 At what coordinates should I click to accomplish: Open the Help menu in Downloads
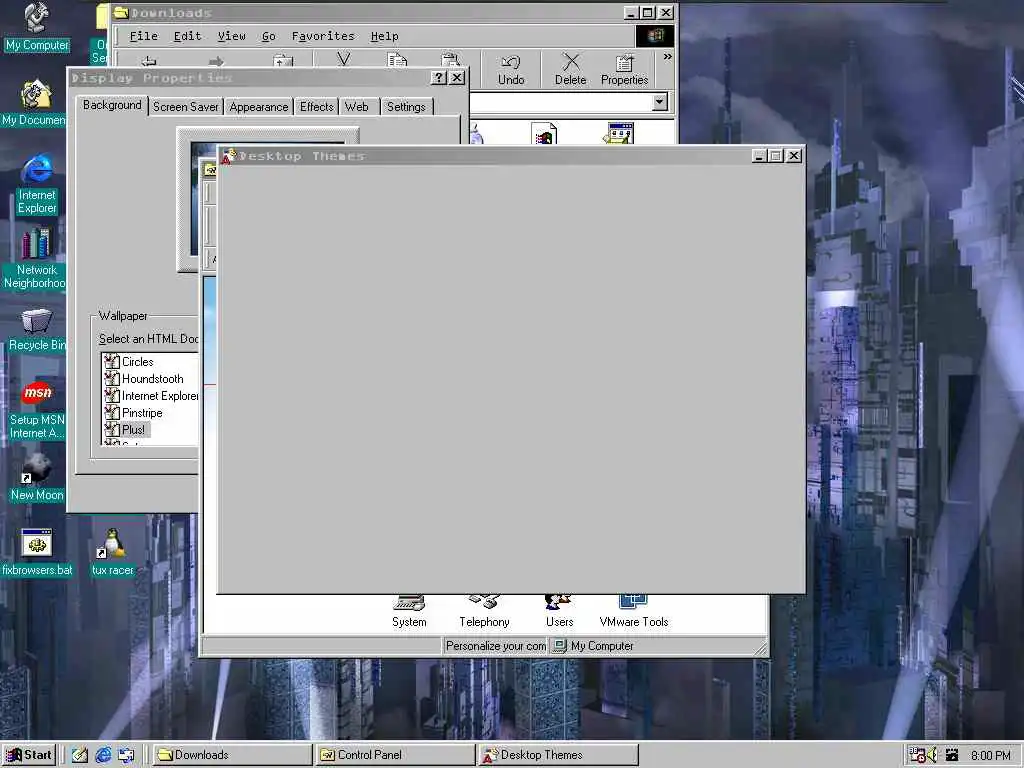pos(384,36)
